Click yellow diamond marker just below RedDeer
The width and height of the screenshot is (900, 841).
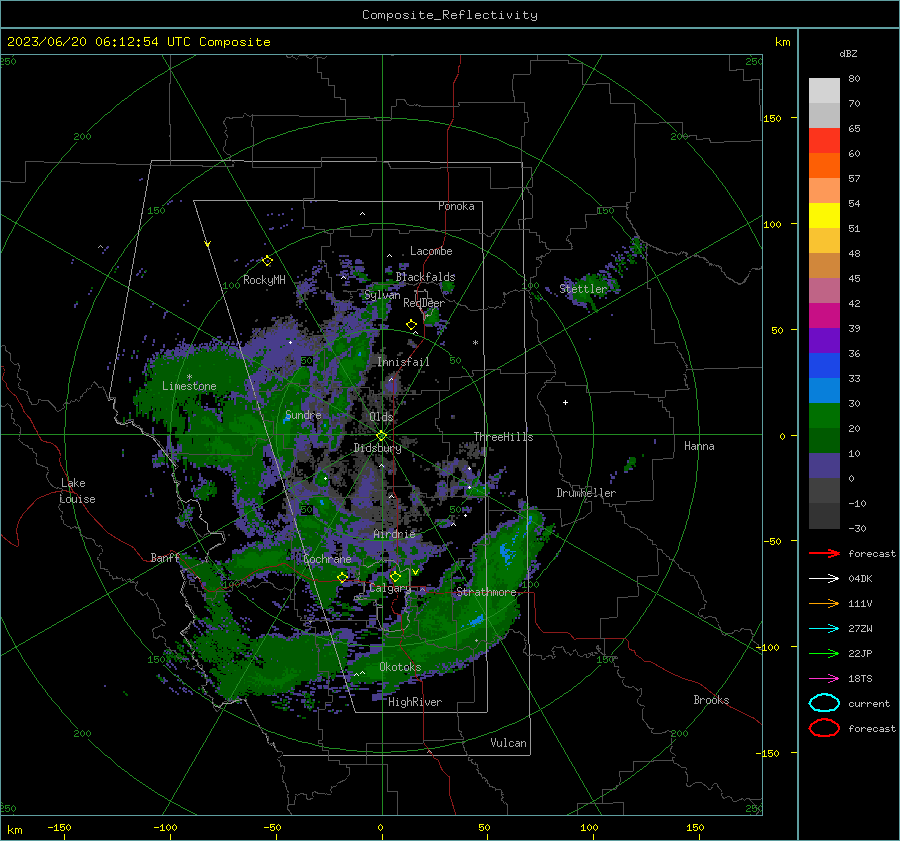point(411,325)
